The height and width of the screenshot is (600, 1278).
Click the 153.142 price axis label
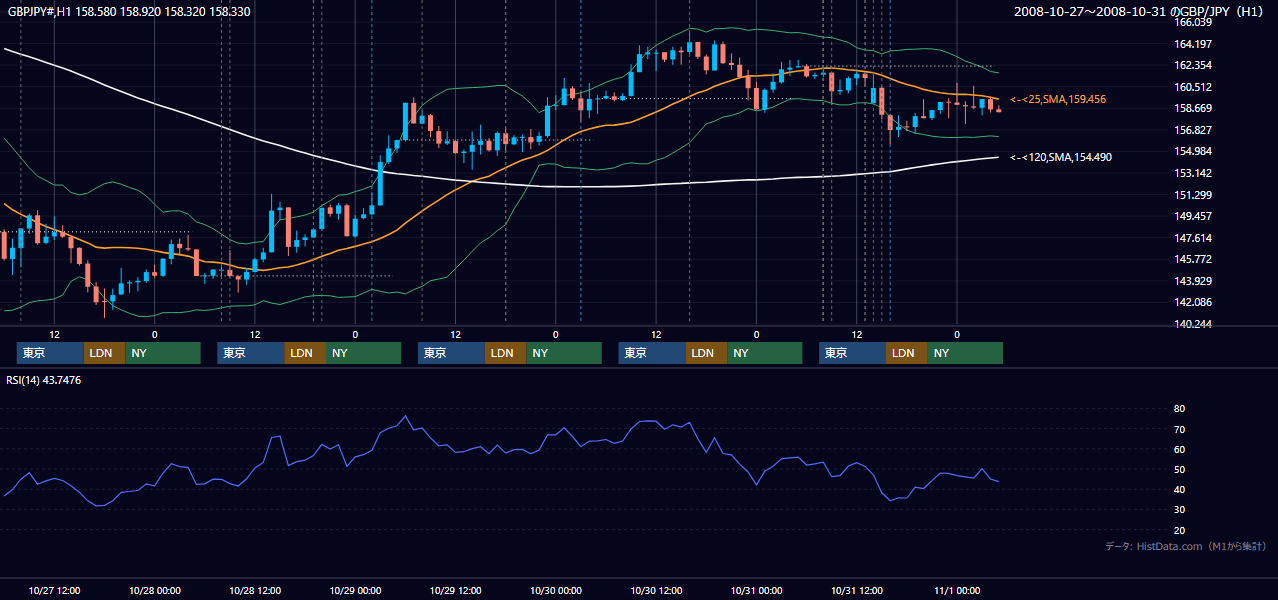pos(1193,173)
